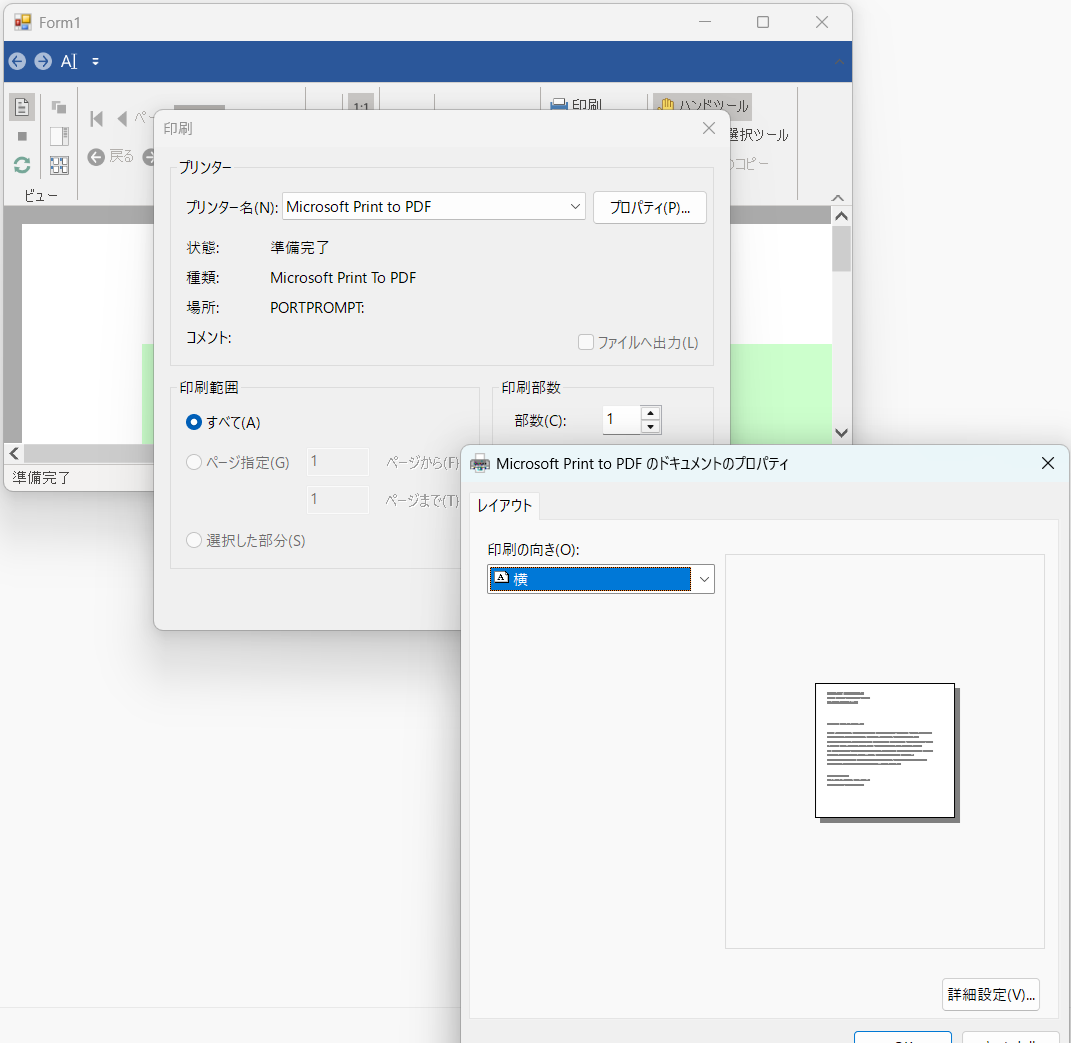This screenshot has height=1043, width=1071.
Task: Toggle the ファイルへ出力(L) checkbox
Action: click(x=585, y=342)
